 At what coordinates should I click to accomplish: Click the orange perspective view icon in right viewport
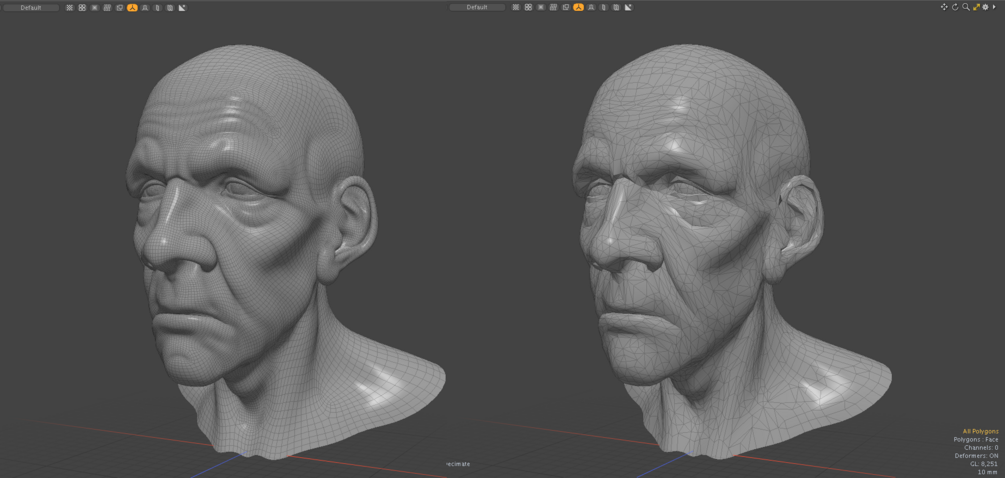[x=578, y=8]
